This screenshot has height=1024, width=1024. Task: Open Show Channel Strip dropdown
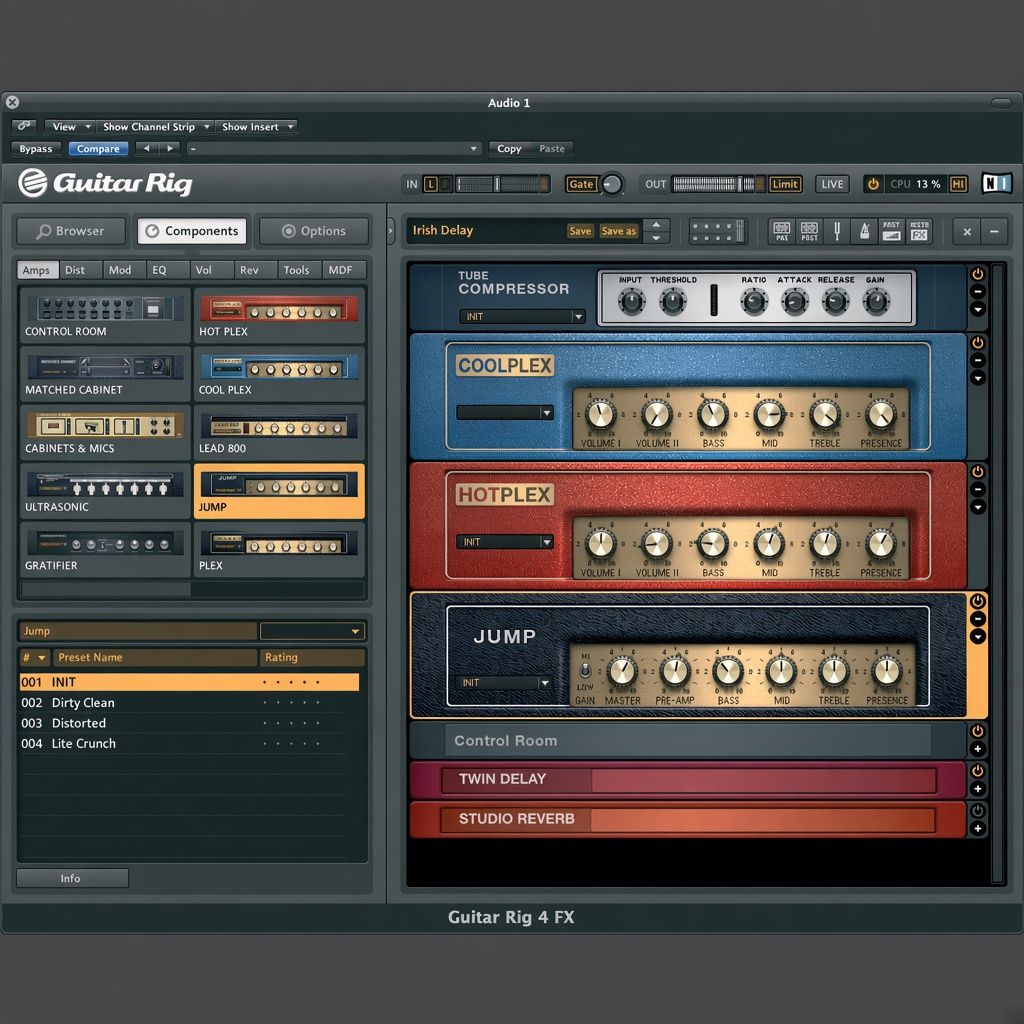(x=155, y=127)
